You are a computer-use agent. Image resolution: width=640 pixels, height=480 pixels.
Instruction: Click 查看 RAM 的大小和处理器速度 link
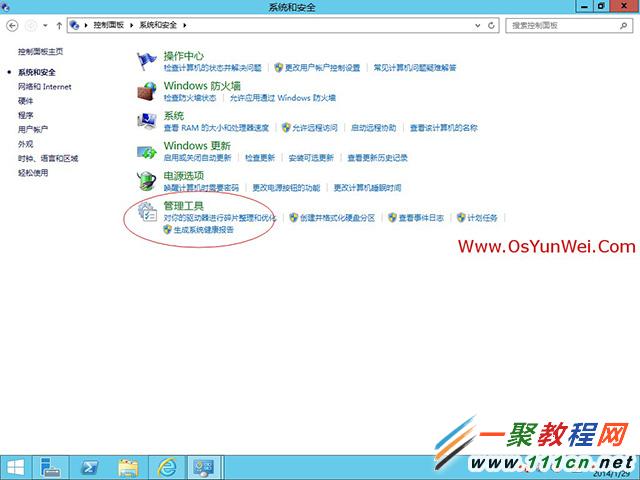pos(216,128)
